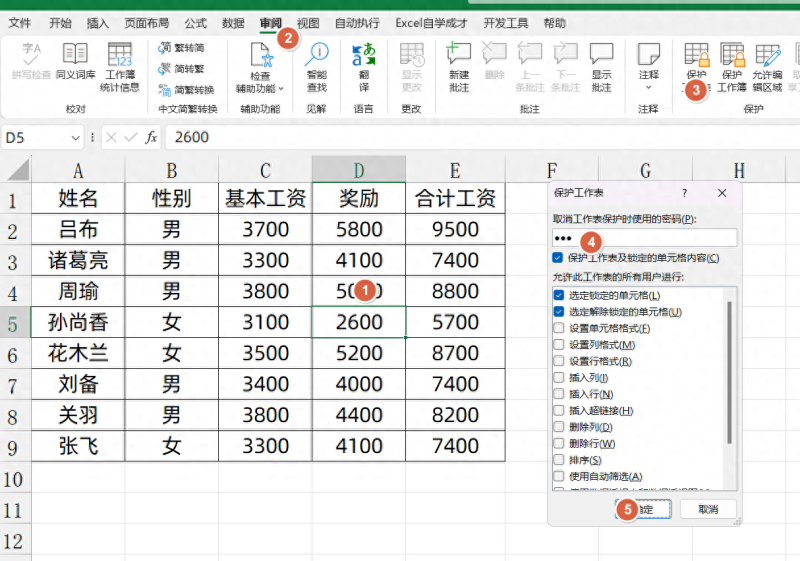Enable 插入超链接 permission

tap(559, 411)
